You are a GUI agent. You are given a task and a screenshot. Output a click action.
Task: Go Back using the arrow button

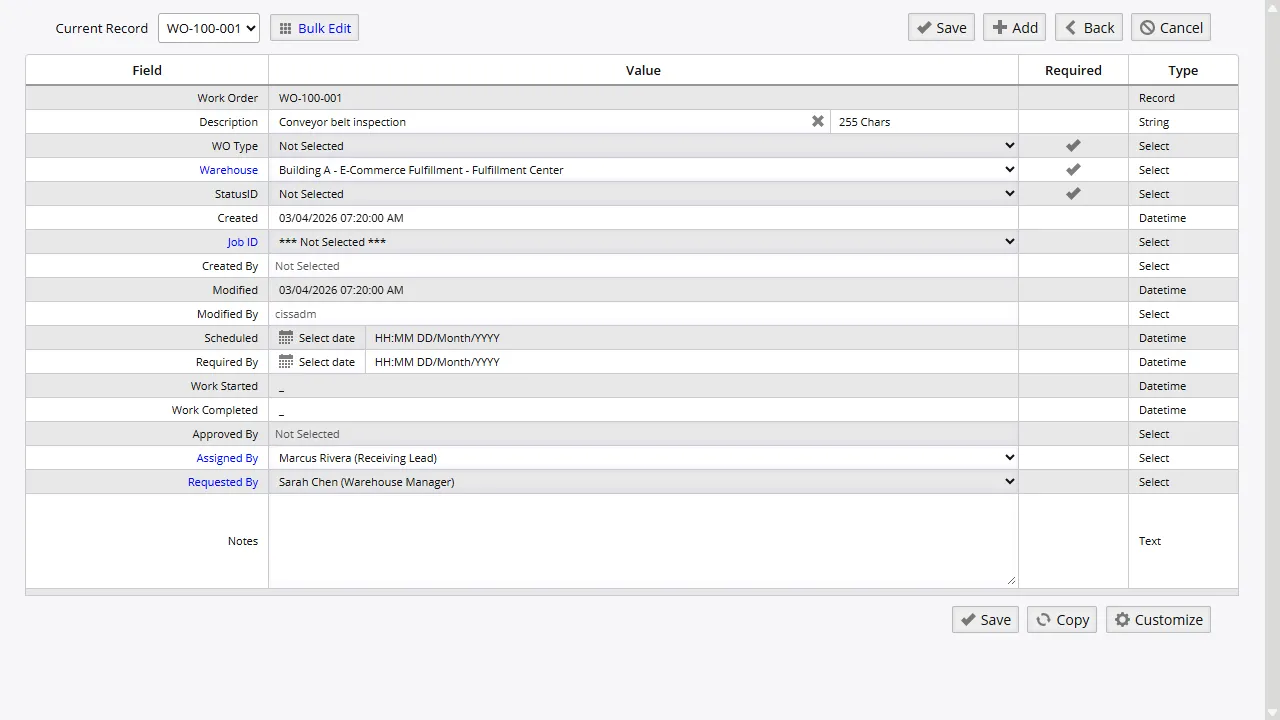(1088, 27)
